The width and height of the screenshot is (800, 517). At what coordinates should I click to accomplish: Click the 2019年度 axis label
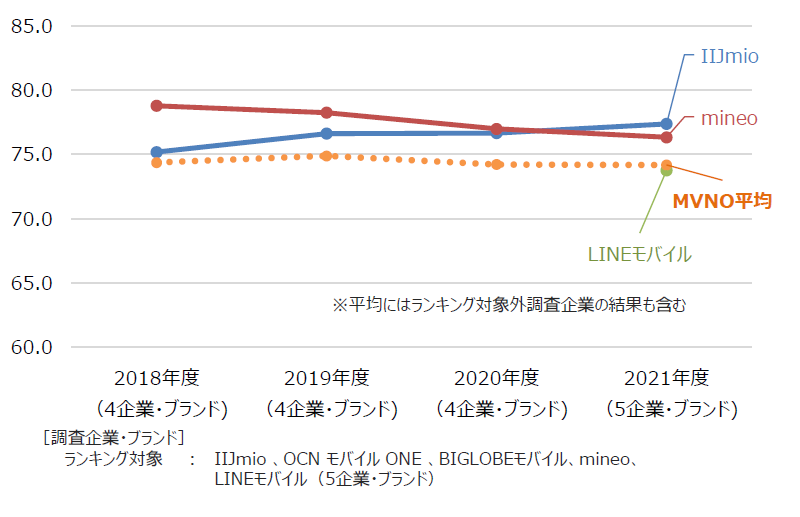tap(327, 378)
